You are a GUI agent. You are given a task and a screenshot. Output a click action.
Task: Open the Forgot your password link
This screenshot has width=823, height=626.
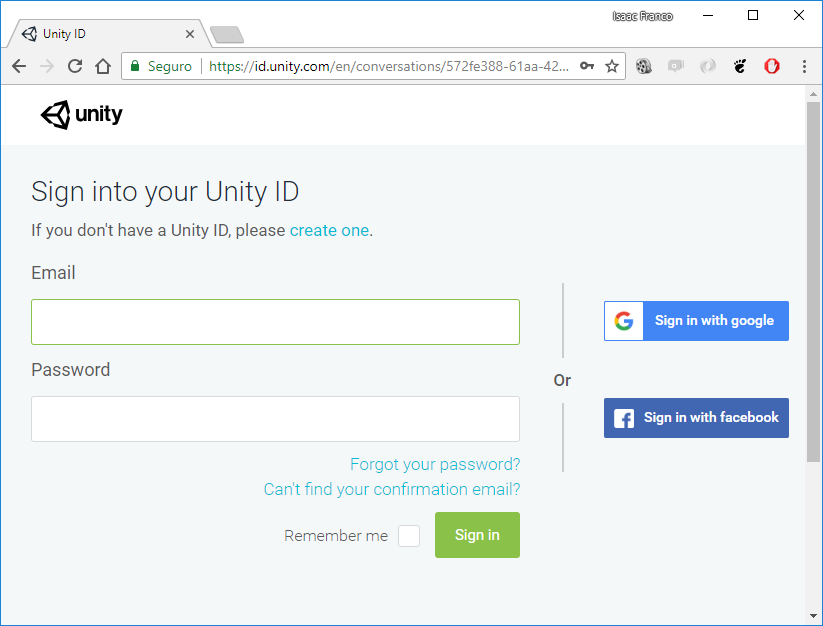[x=435, y=464]
